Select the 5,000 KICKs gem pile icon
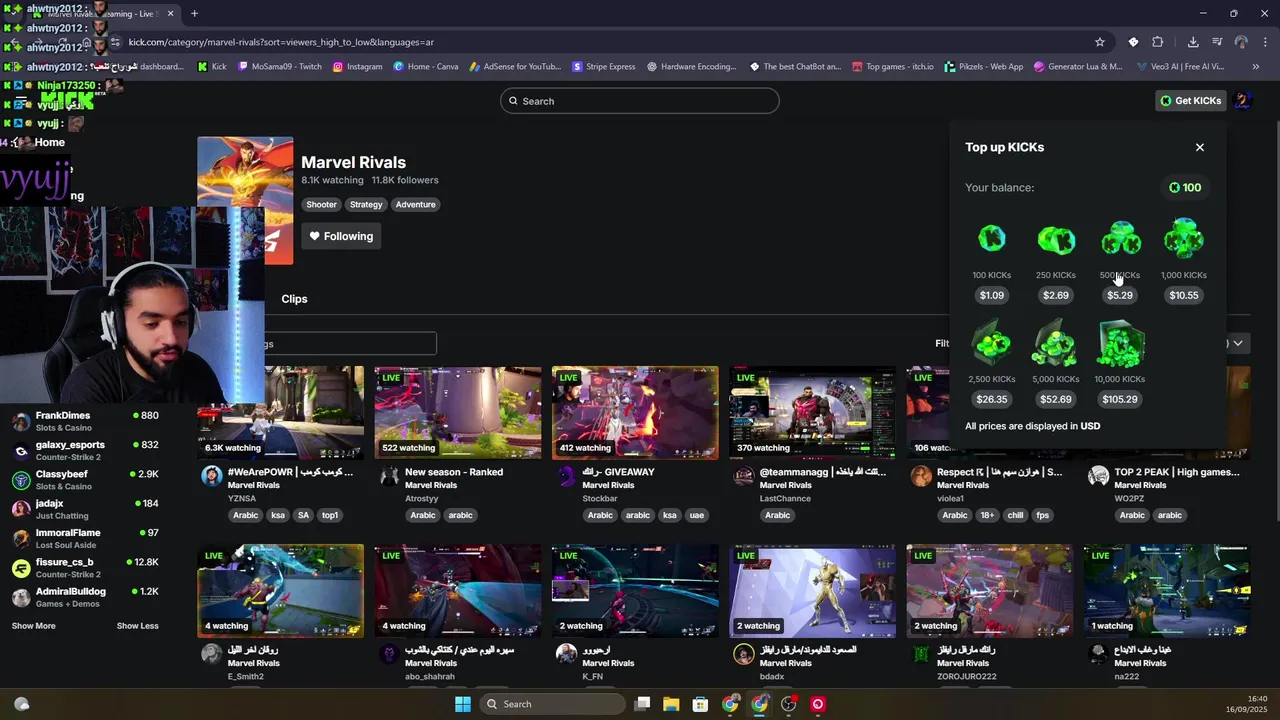Viewport: 1280px width, 720px height. (1056, 343)
